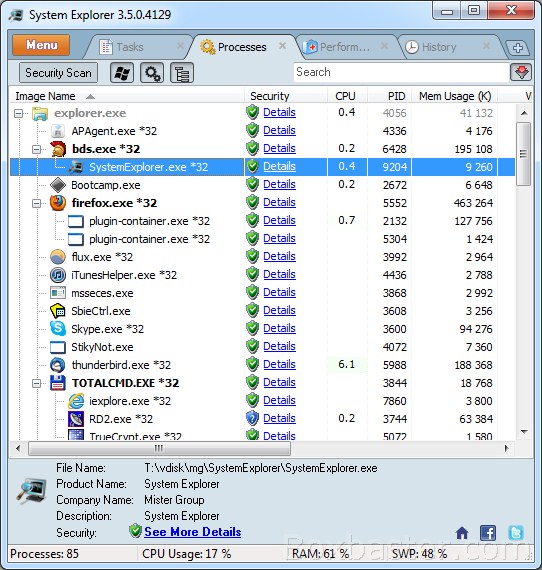
Task: Click into the Search field
Action: coord(401,72)
